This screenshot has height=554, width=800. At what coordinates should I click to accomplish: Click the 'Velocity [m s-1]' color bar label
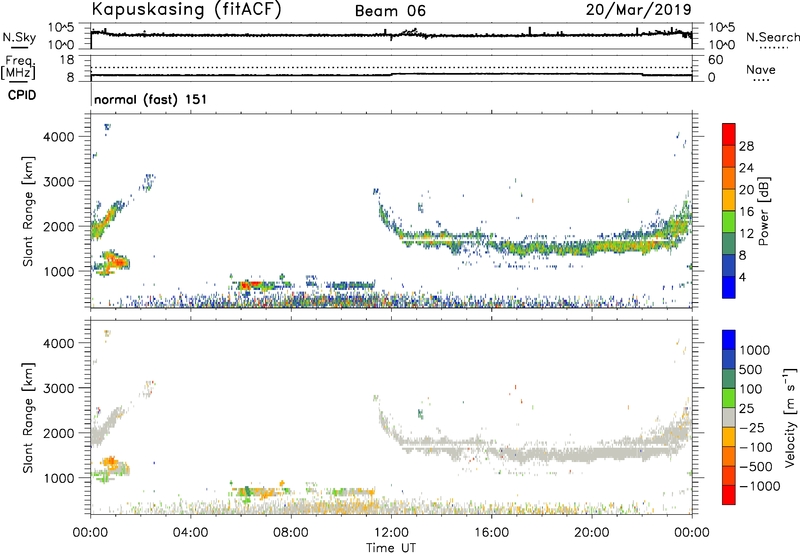click(x=790, y=417)
